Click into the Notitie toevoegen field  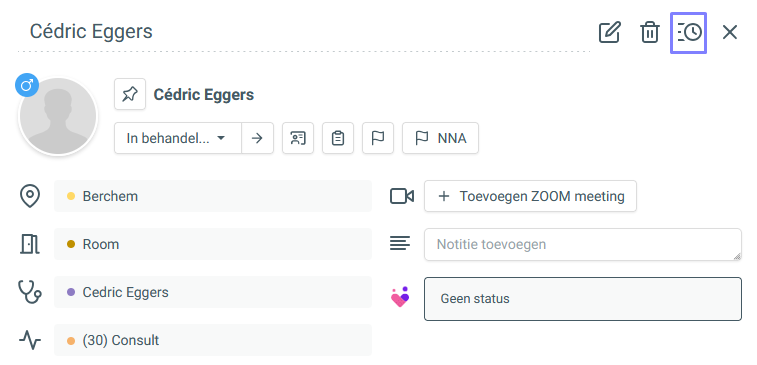[x=583, y=244]
